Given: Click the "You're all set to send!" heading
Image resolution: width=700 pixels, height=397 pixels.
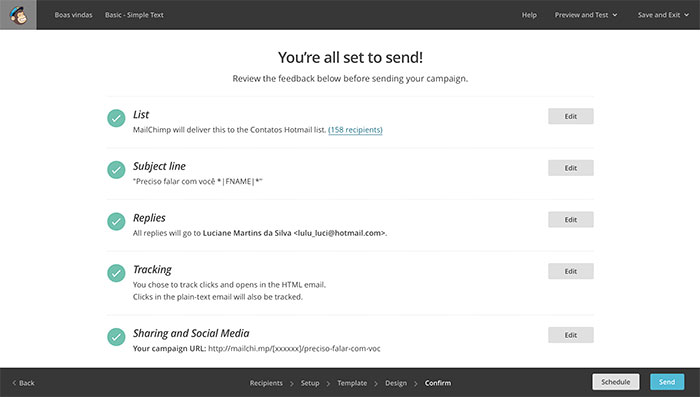Looking at the screenshot, I should click(350, 57).
